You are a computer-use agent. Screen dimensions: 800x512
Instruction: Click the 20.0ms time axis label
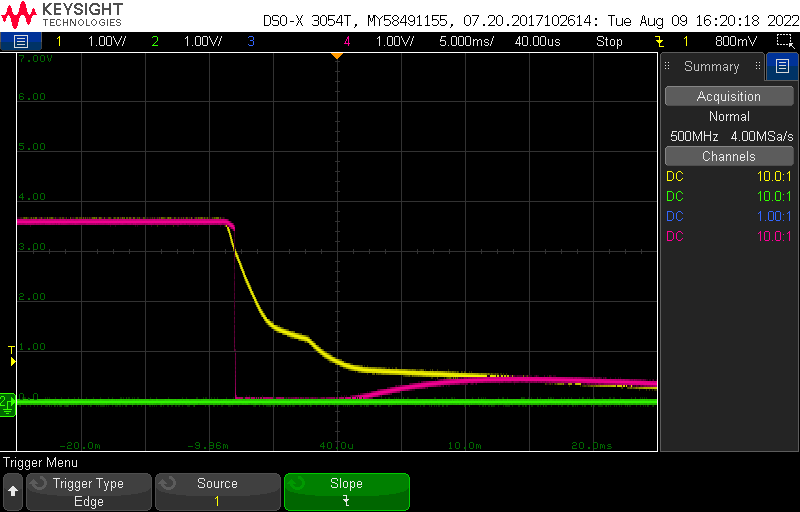(592, 446)
